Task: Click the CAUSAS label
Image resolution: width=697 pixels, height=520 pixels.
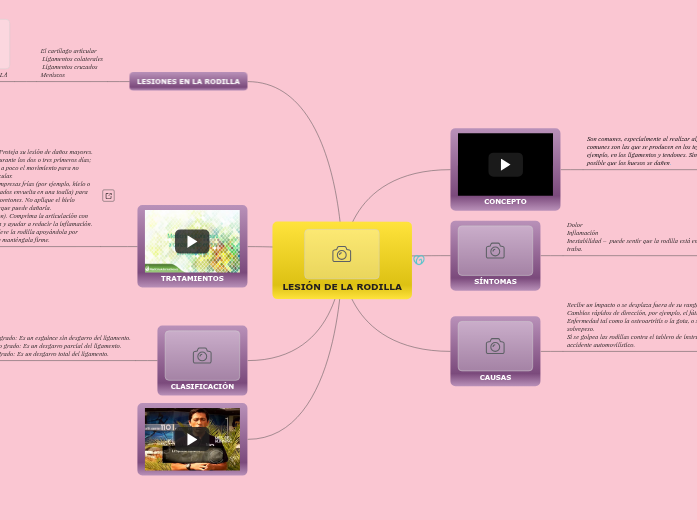Action: 495,378
